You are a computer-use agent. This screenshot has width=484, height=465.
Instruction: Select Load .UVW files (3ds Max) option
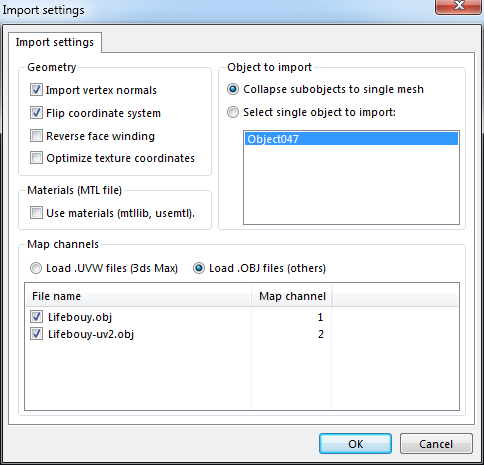[36, 268]
